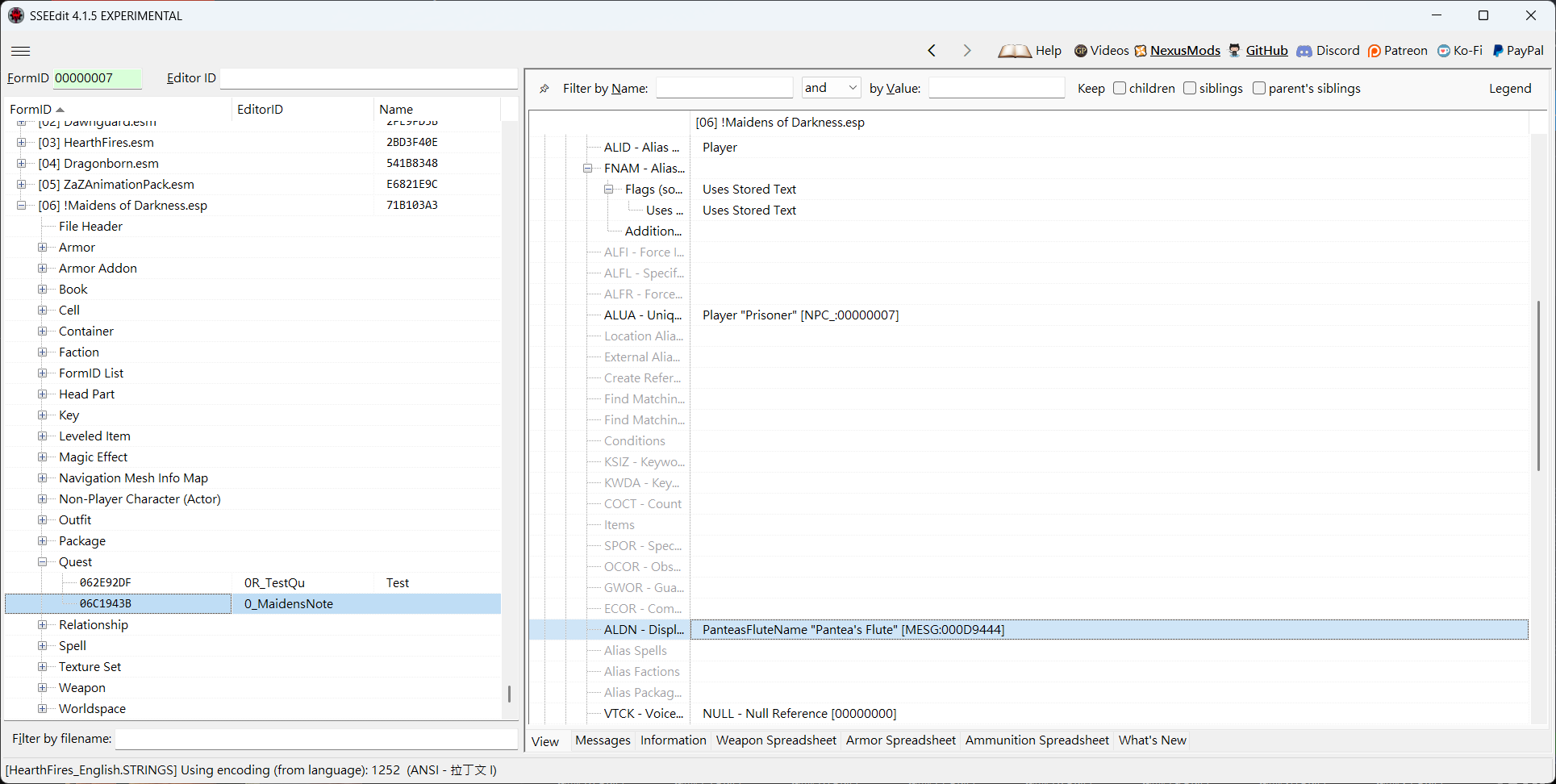Open the Help link
Viewport: 1556px width, 784px height.
(1048, 51)
